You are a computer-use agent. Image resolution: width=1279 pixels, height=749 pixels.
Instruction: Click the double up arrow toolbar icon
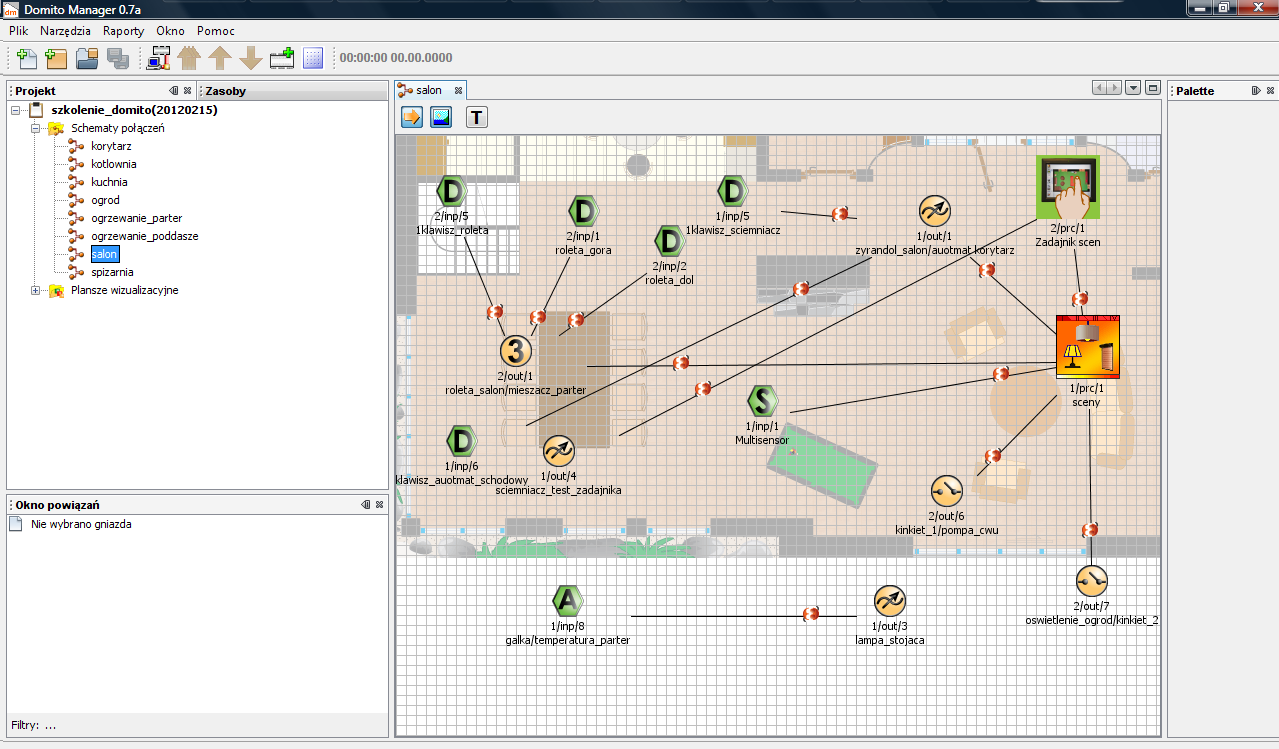point(189,58)
